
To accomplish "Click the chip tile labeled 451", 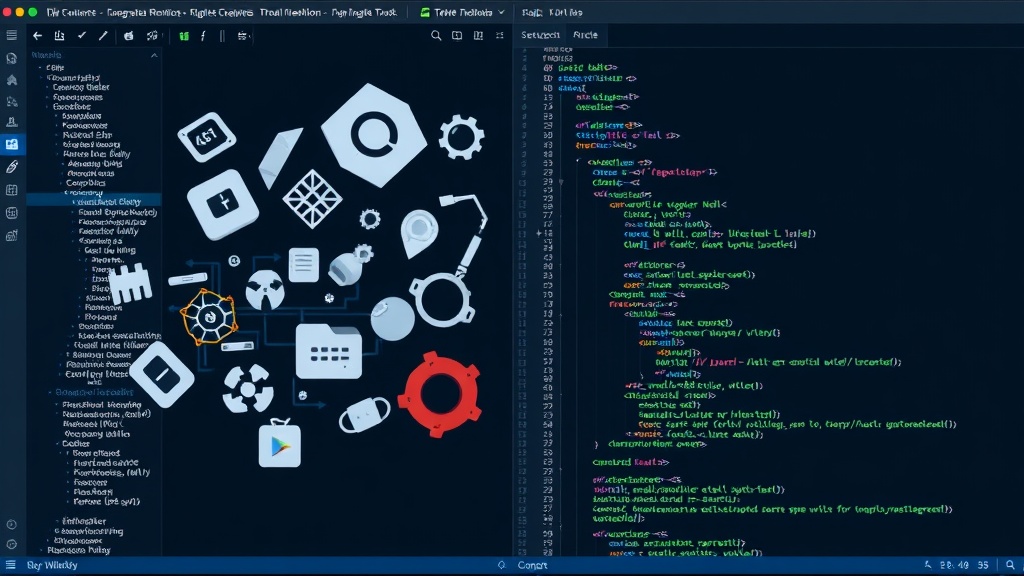I will tap(207, 138).
